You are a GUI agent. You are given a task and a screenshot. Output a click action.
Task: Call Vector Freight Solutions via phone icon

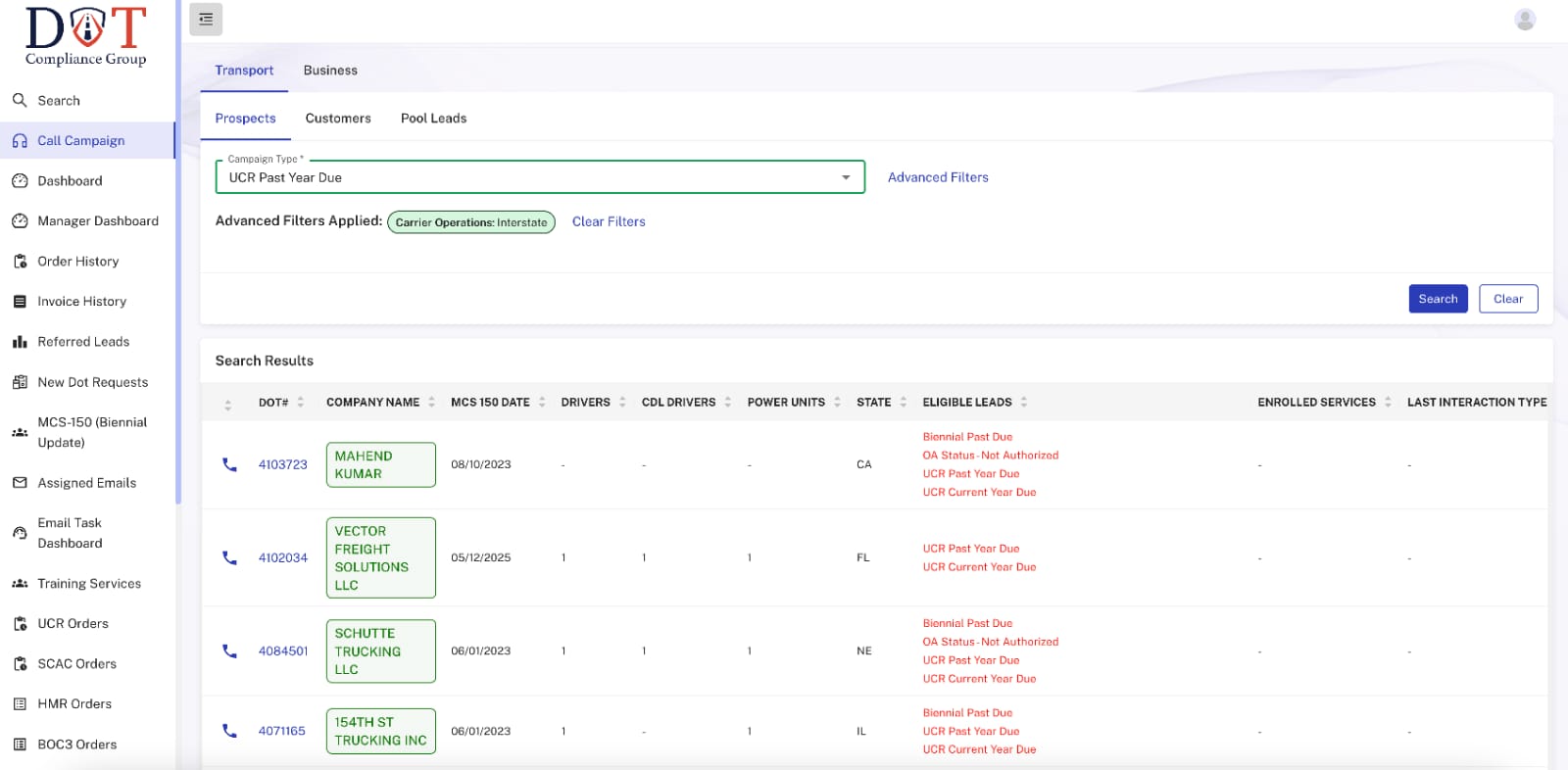point(229,557)
